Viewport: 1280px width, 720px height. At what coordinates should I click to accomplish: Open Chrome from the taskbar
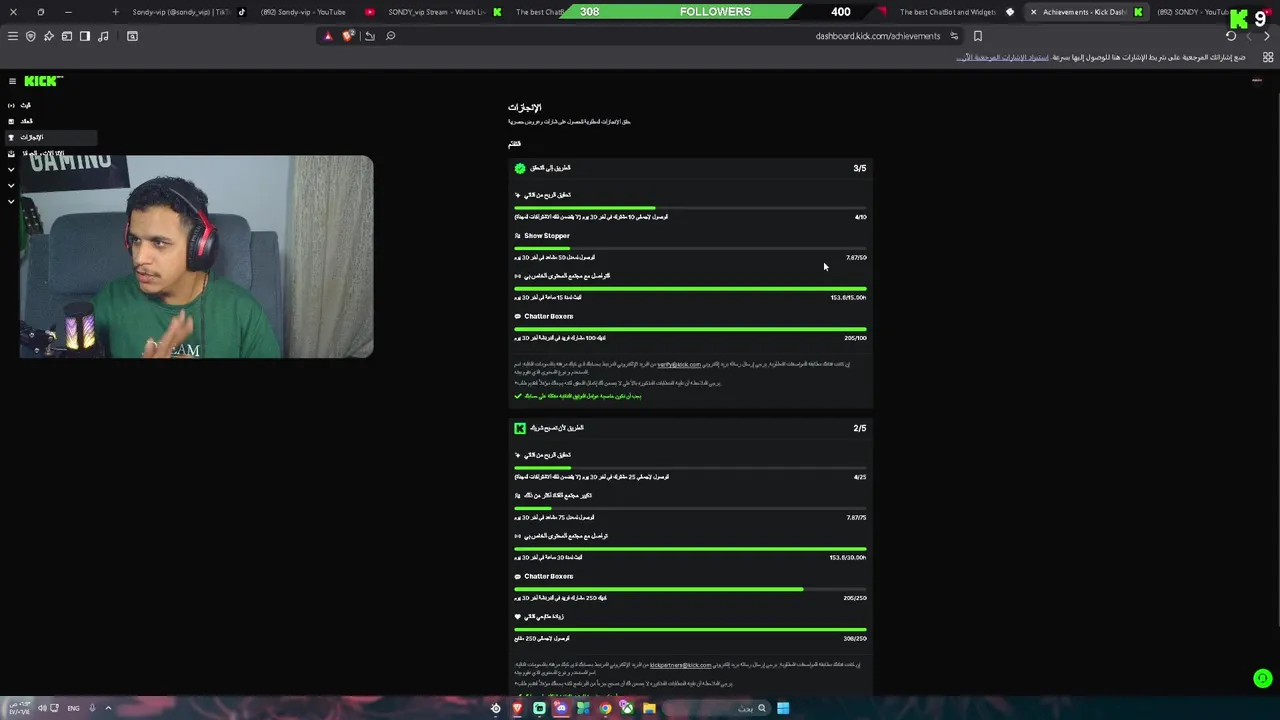pyautogui.click(x=605, y=708)
